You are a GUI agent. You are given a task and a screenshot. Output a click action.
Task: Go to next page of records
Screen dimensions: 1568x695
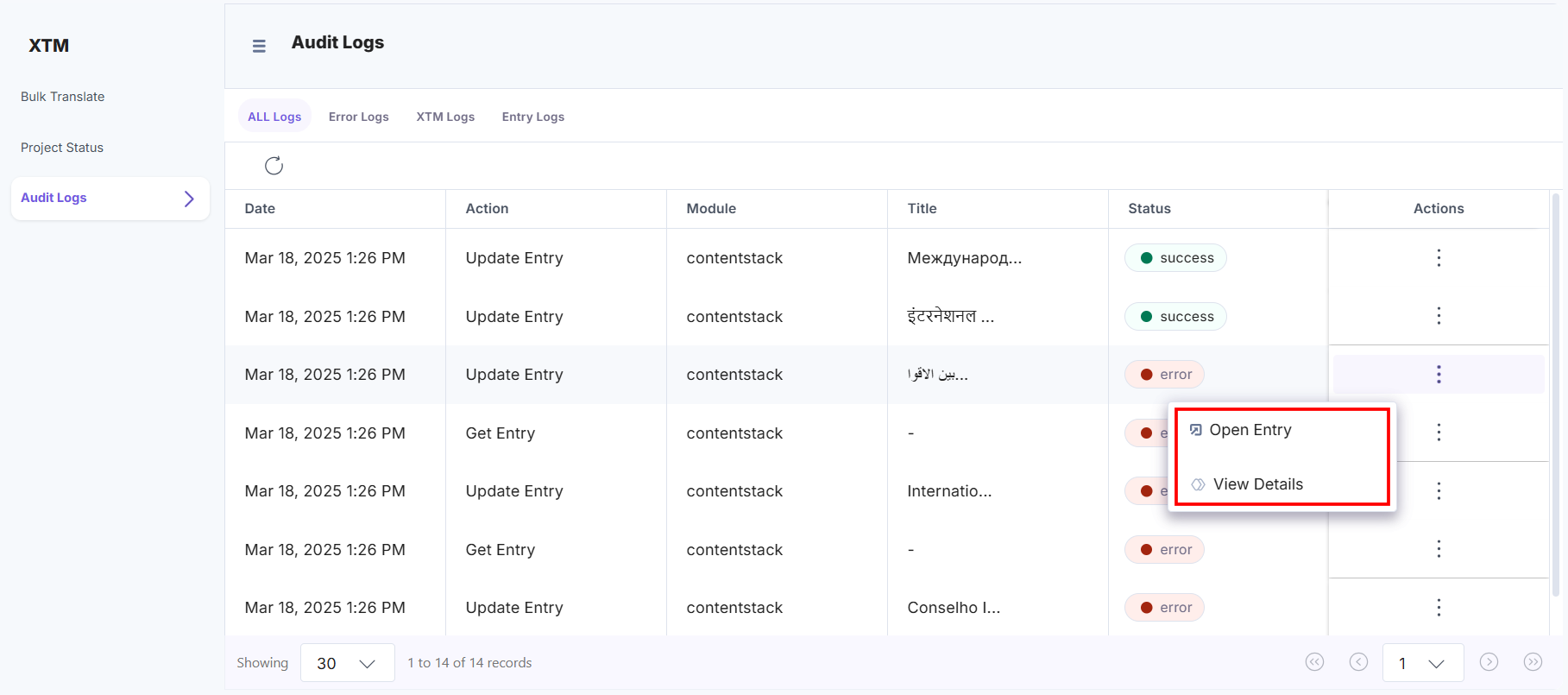[1489, 662]
